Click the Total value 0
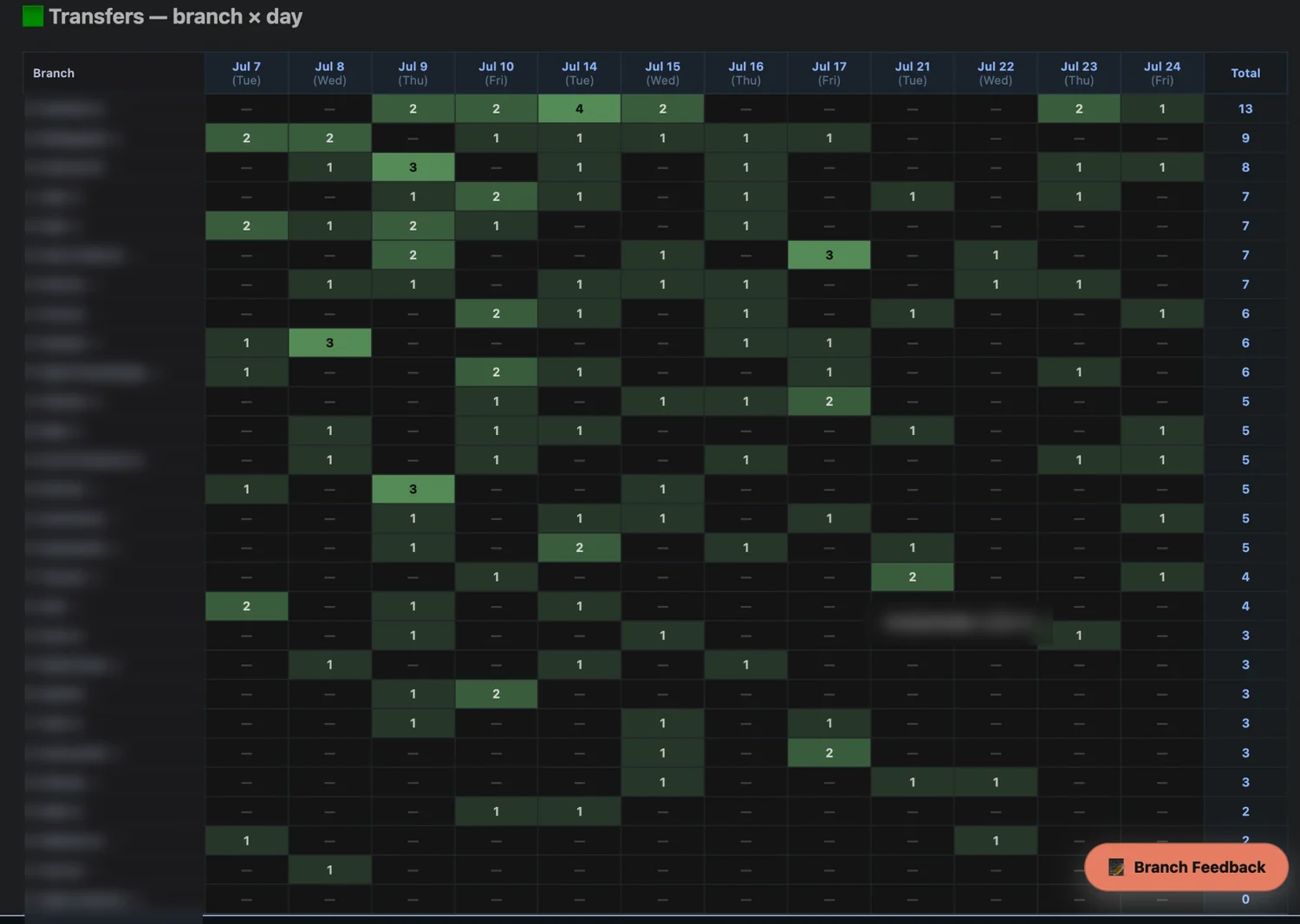 (x=1245, y=899)
